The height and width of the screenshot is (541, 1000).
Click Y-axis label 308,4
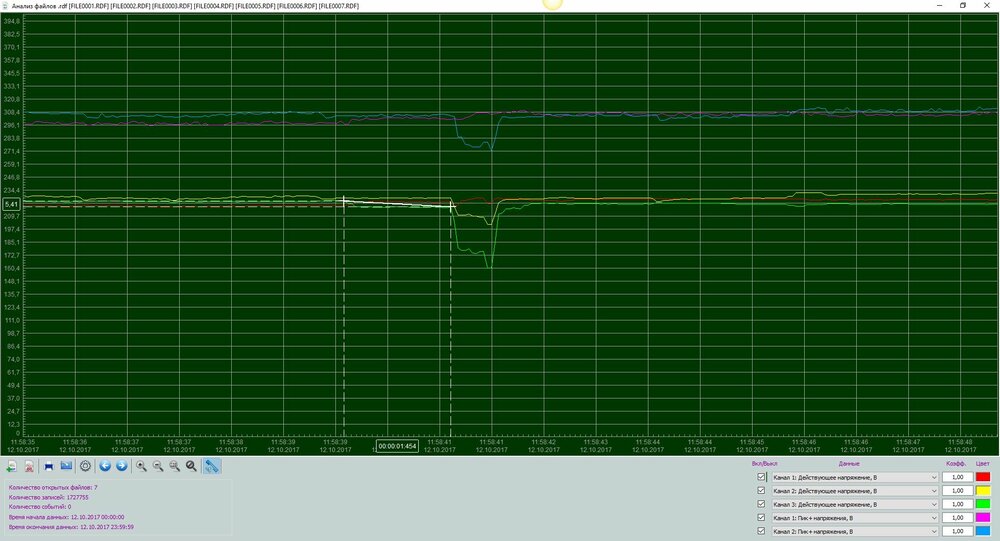pos(11,112)
